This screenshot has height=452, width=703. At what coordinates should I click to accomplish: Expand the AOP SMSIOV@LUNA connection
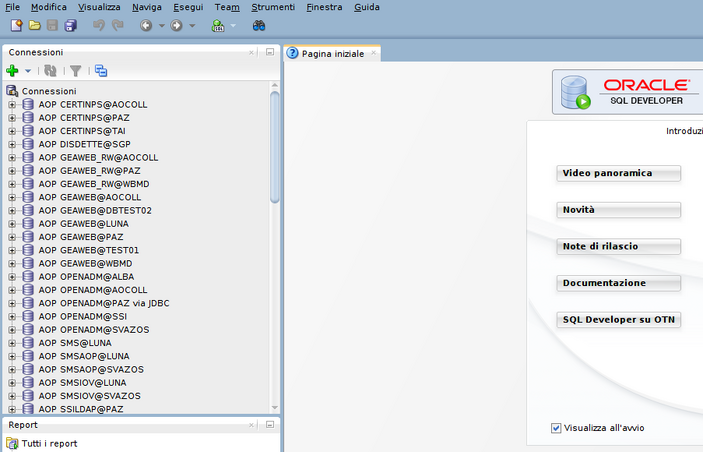point(12,383)
